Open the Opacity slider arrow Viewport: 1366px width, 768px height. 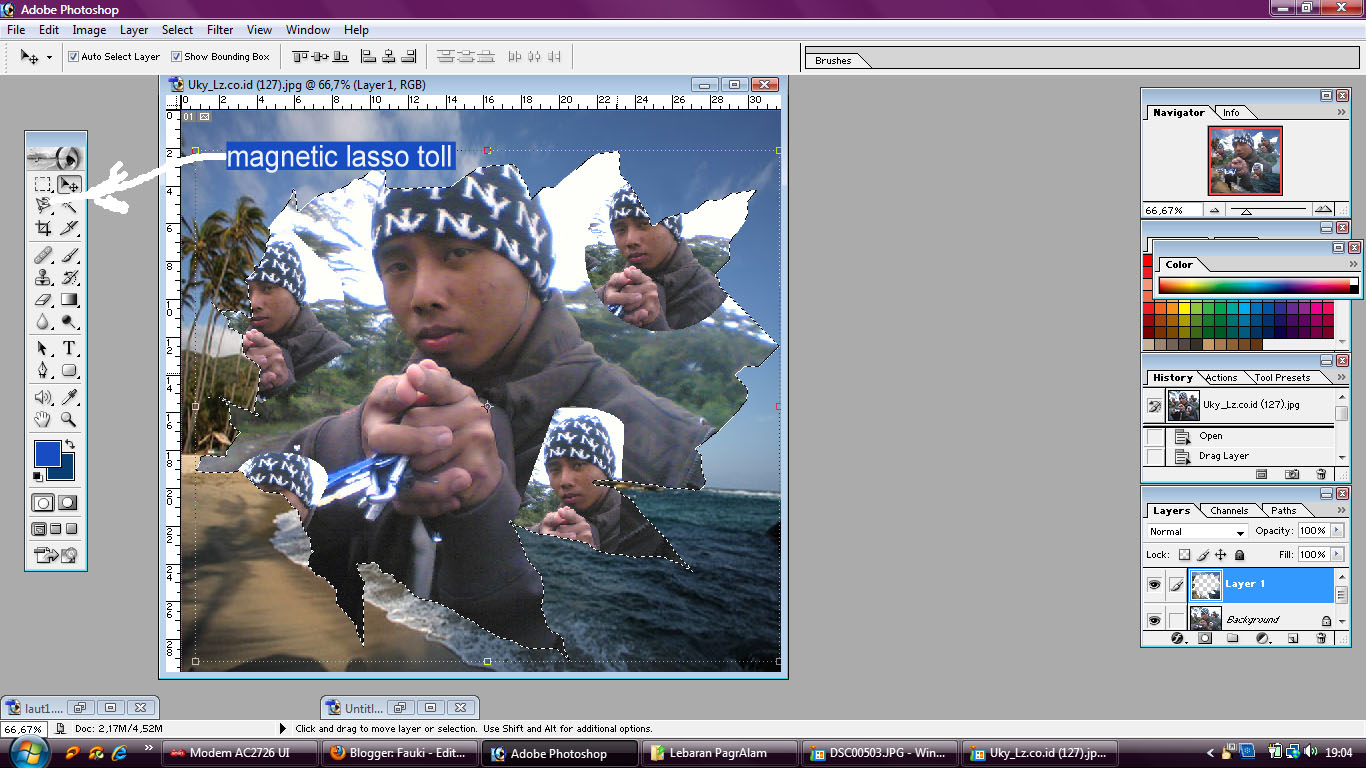[1337, 531]
